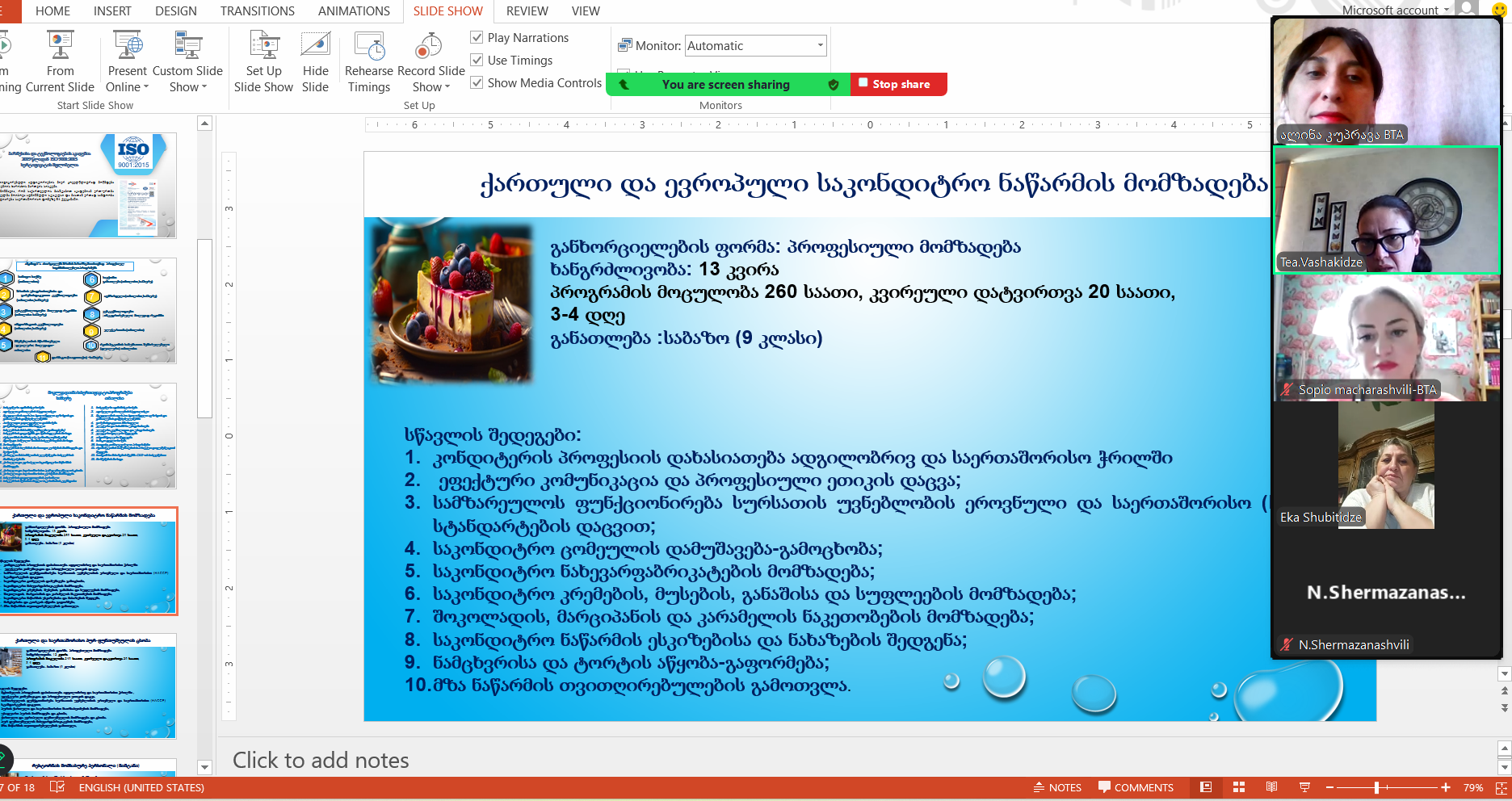Screen dimensions: 1512x801
Task: Click zoom out minus icon
Action: pyautogui.click(x=1329, y=787)
